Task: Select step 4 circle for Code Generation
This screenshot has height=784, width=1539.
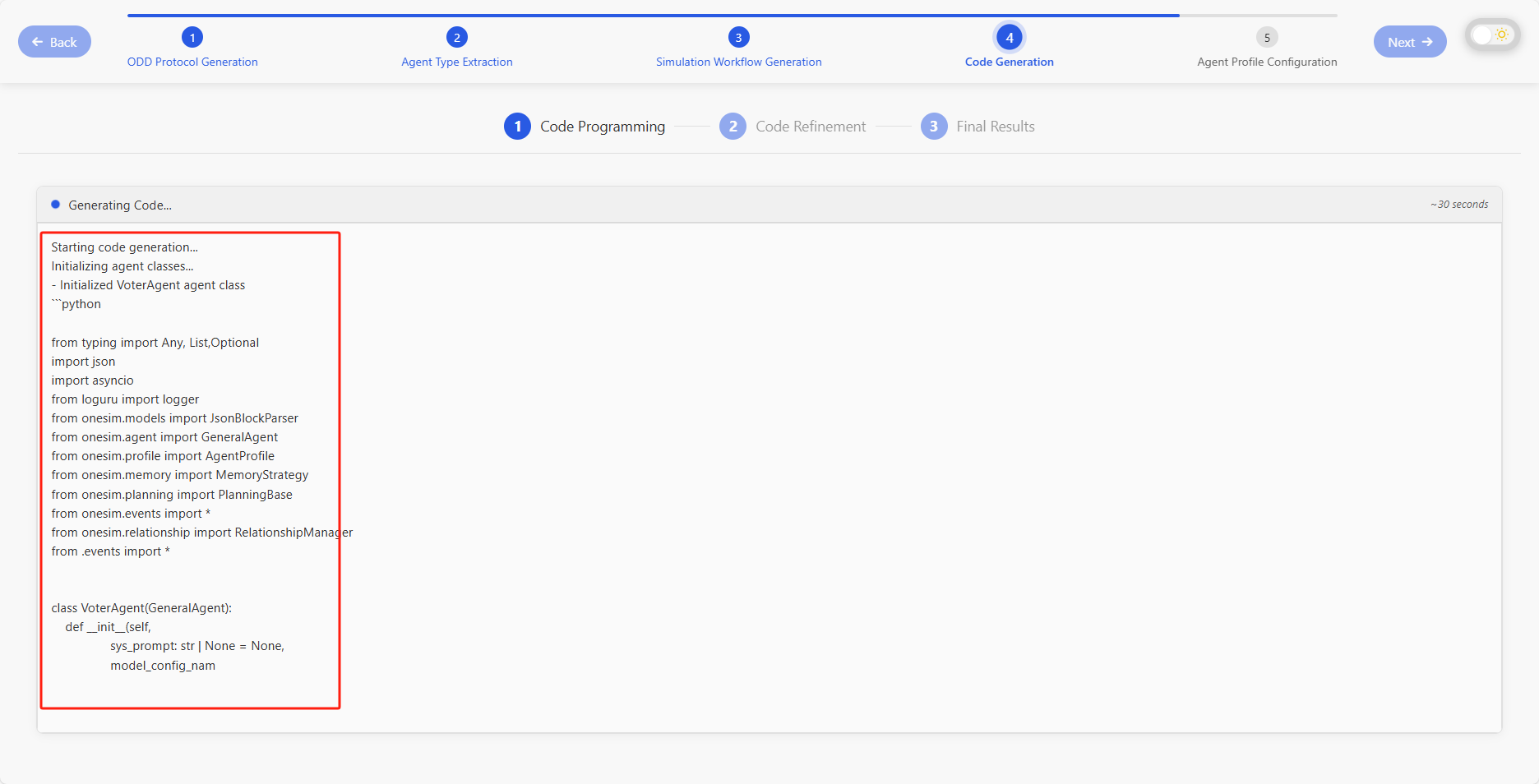Action: tap(1010, 37)
